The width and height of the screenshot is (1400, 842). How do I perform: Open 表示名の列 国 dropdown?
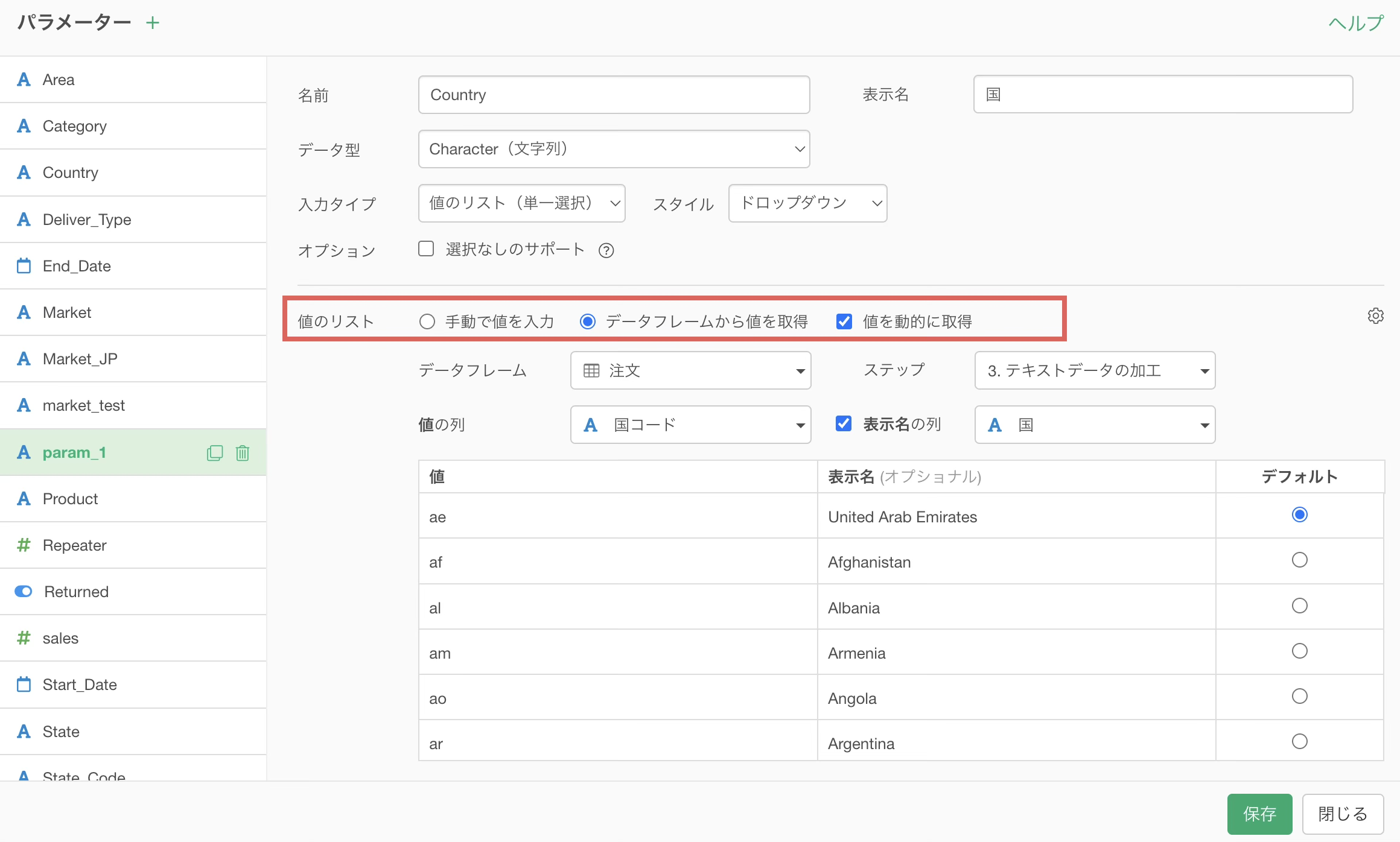[1095, 425]
